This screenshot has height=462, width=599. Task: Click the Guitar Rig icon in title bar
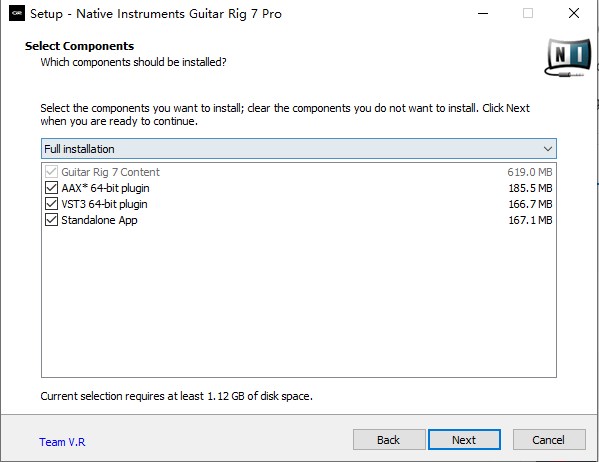coord(16,13)
